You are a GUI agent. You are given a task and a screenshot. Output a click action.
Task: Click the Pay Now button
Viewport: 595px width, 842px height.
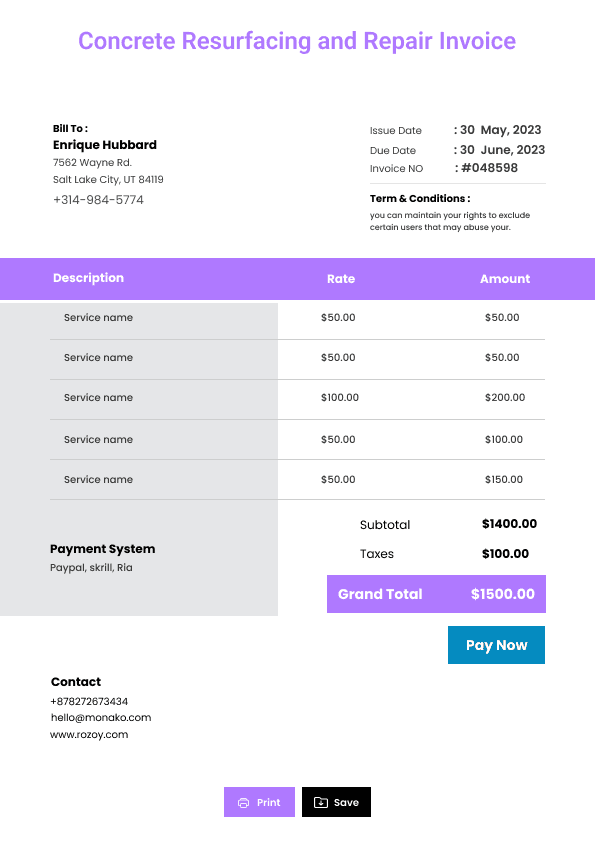pyautogui.click(x=496, y=645)
